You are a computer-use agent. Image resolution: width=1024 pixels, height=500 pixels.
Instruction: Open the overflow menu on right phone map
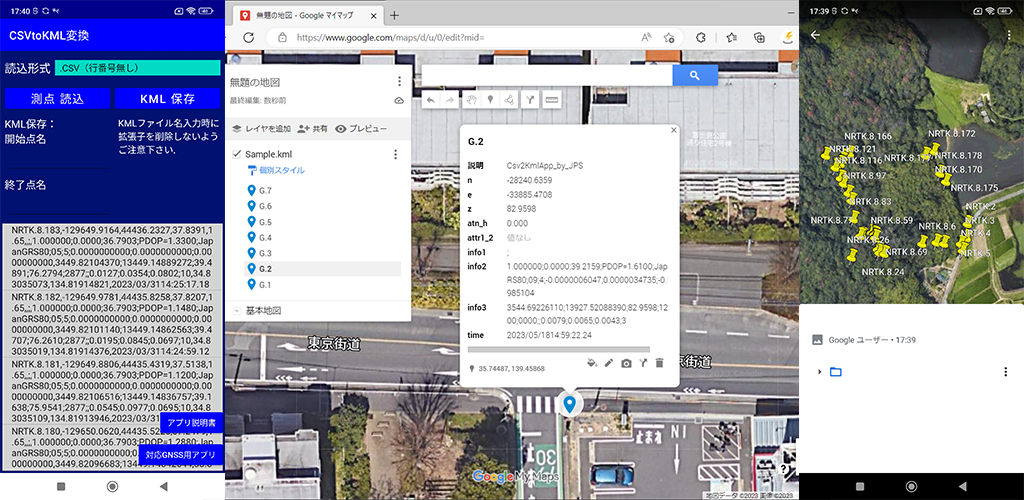click(x=1009, y=35)
